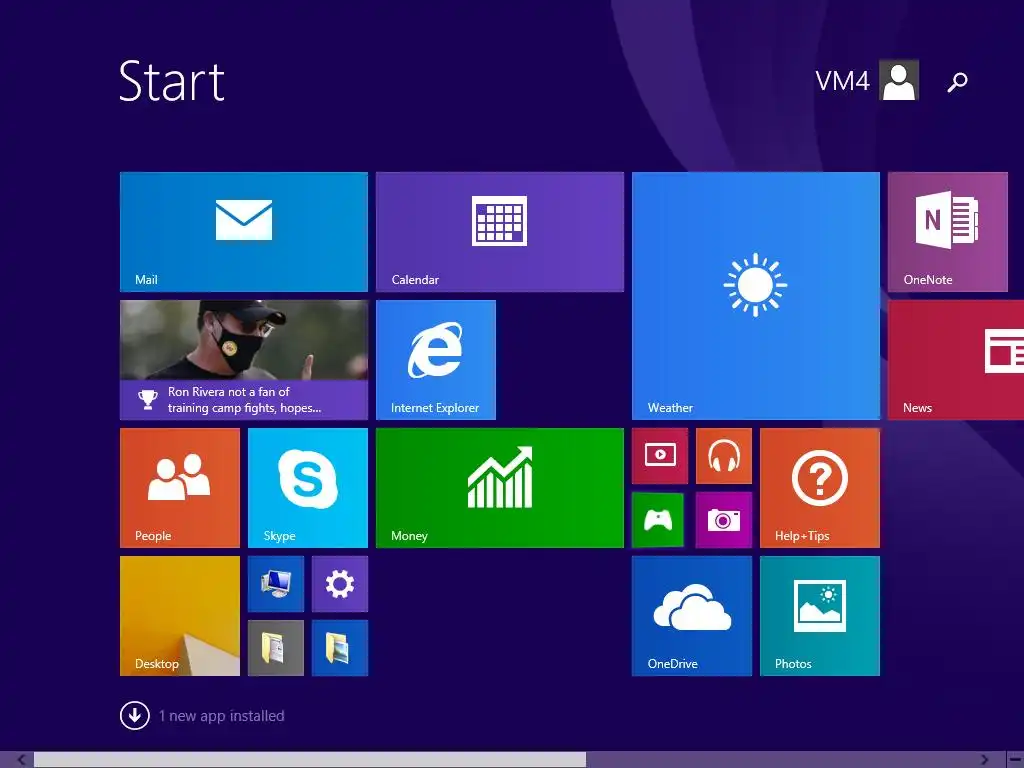Open the Help+Tips tile
The image size is (1024, 768).
[x=820, y=488]
